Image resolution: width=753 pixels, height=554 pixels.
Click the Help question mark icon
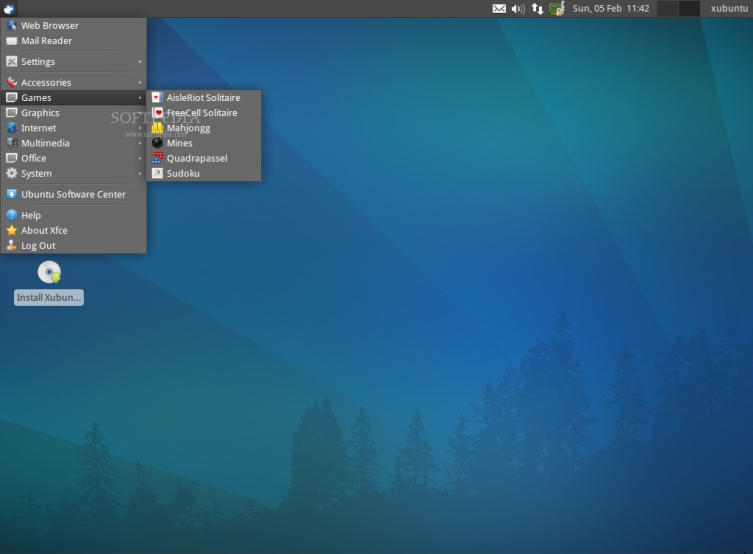coord(12,215)
